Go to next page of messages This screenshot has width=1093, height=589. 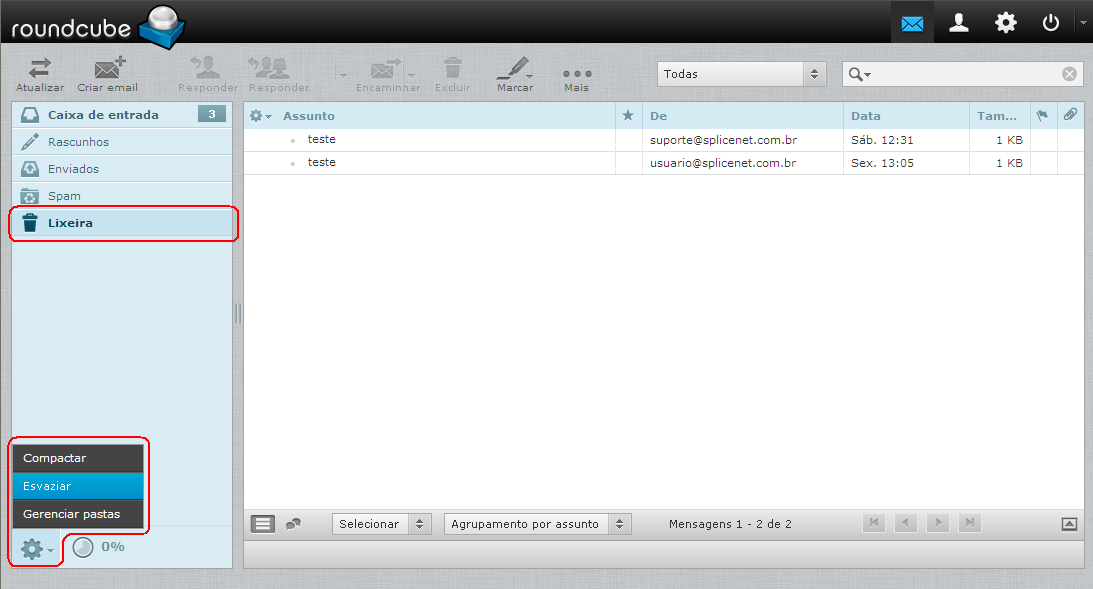pos(938,523)
